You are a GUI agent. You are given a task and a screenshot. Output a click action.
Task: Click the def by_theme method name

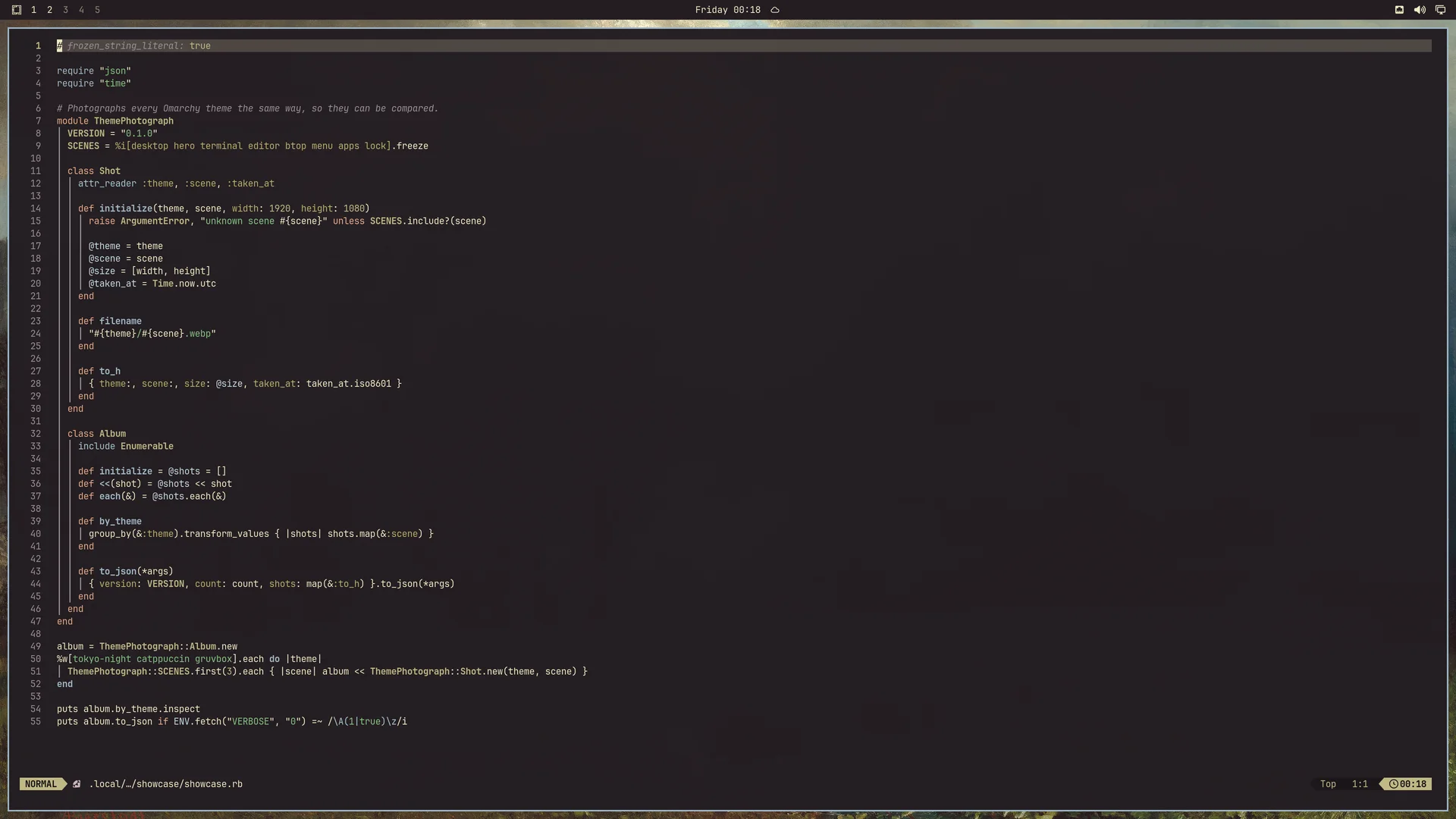[121, 522]
